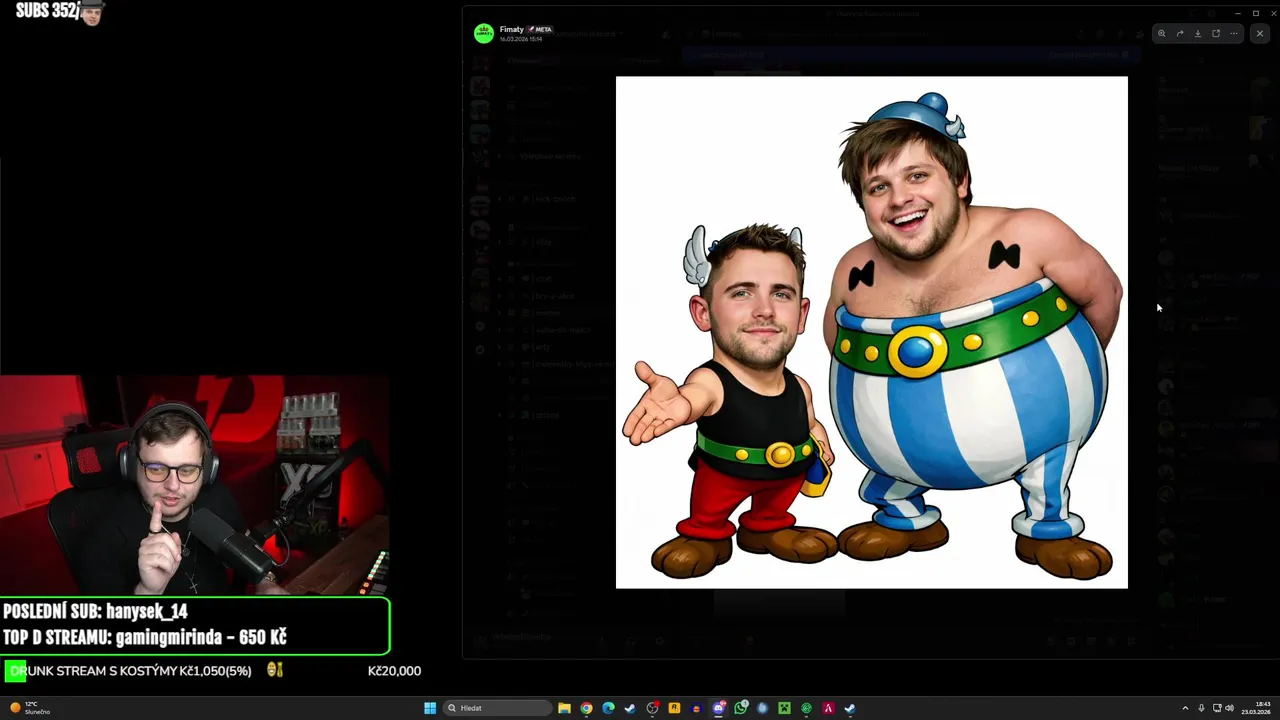Show hidden system tray icons

pyautogui.click(x=1185, y=708)
